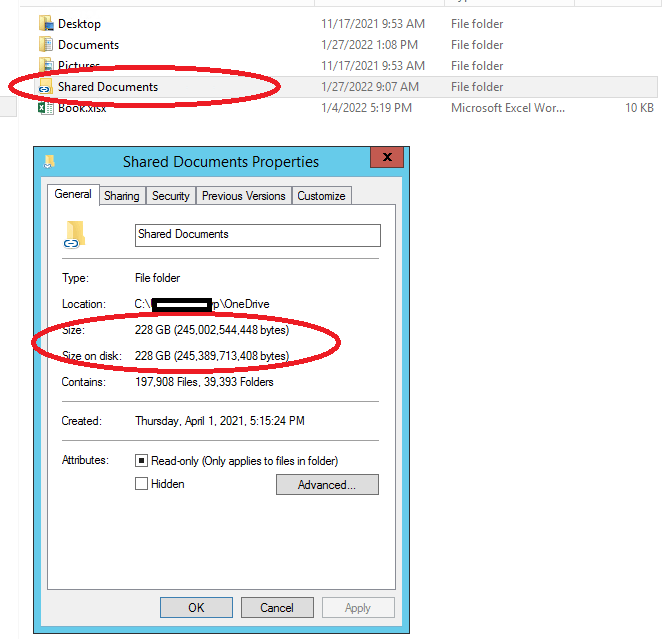Viewport: 672px width, 639px height.
Task: Click the folder name text field
Action: [258, 235]
